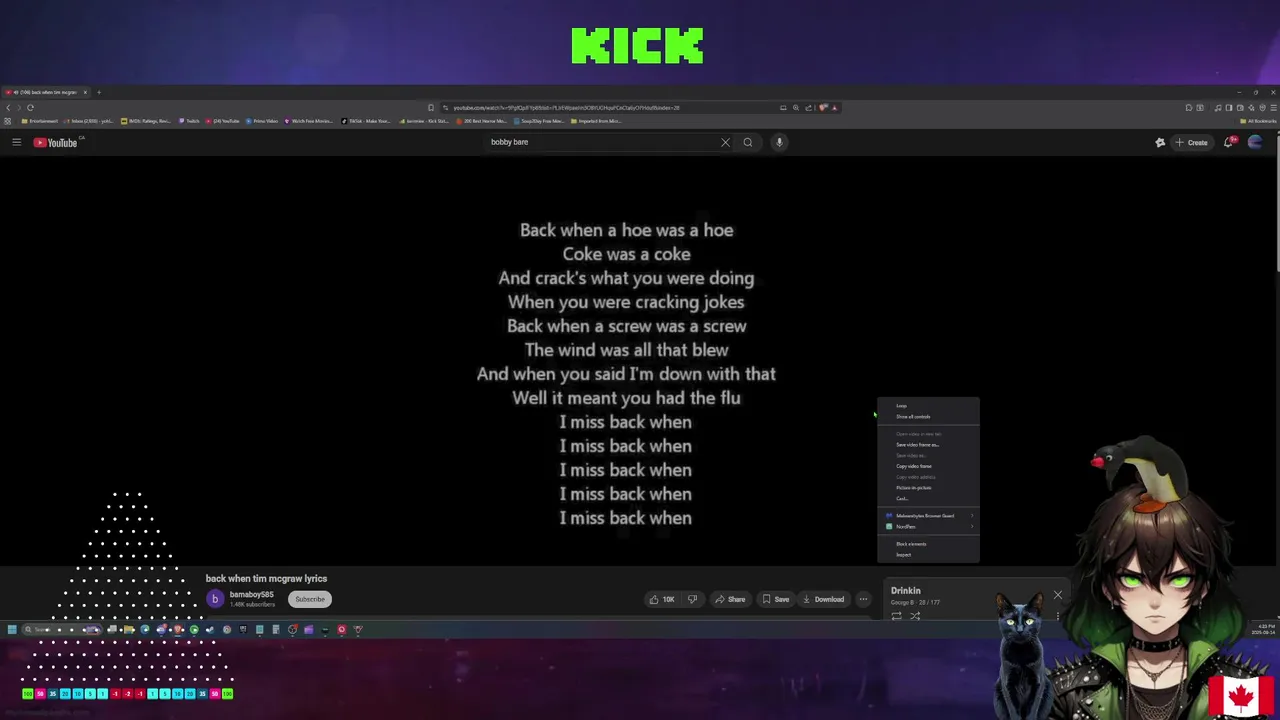Screen dimensions: 1280x720
Task: Download the video
Action: coord(823,599)
